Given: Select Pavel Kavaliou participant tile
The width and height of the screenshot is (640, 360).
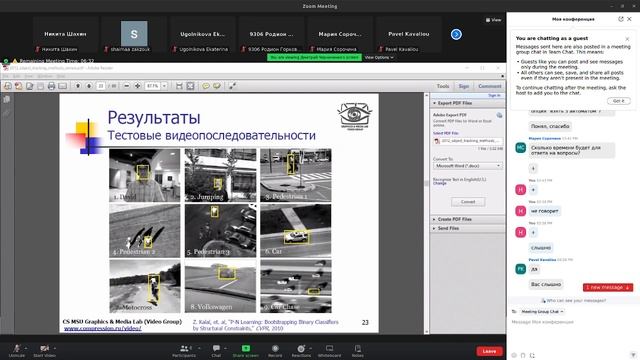Looking at the screenshot, I should [409, 35].
